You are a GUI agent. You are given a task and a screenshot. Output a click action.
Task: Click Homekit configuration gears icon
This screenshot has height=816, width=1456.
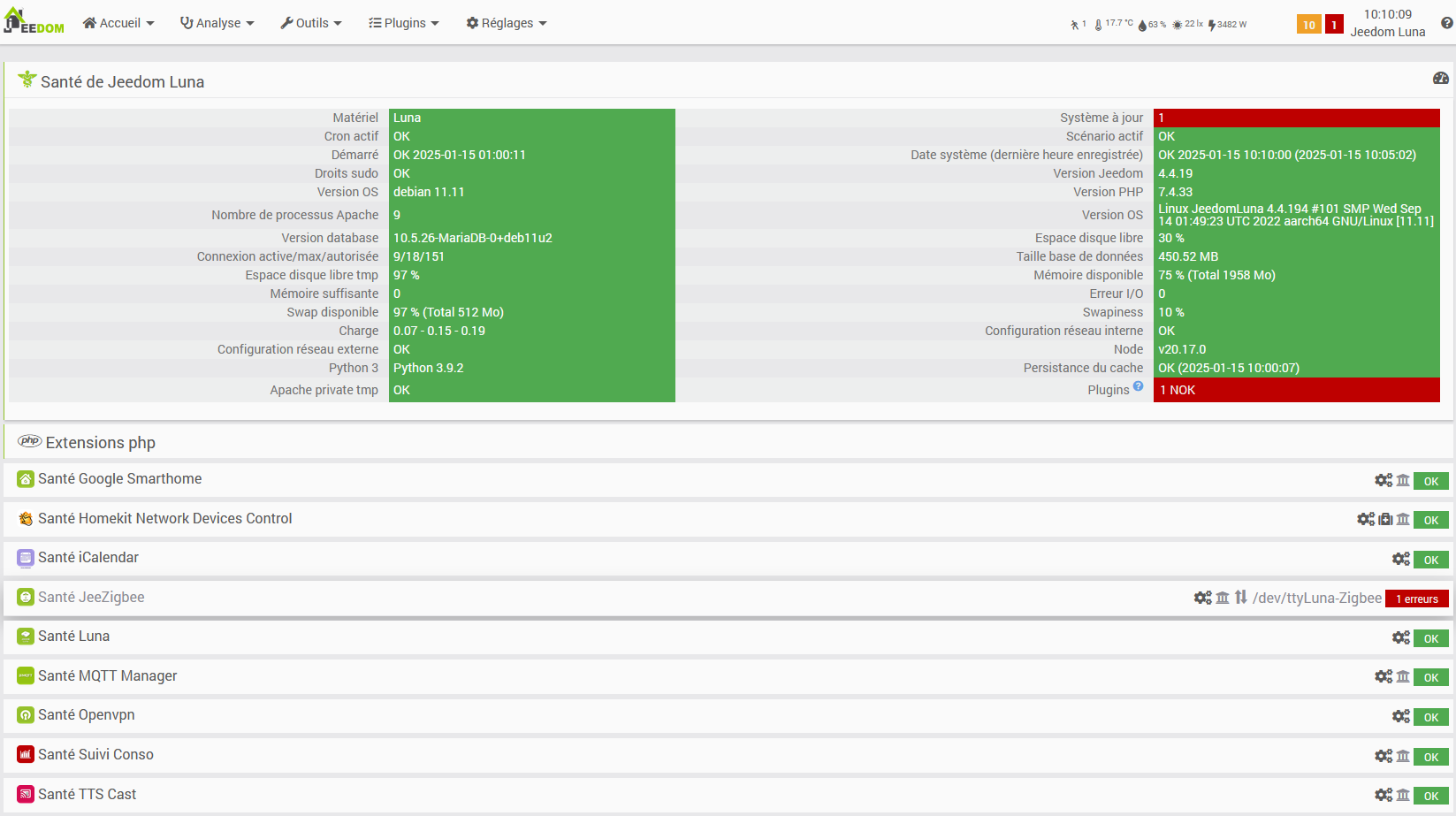point(1366,519)
